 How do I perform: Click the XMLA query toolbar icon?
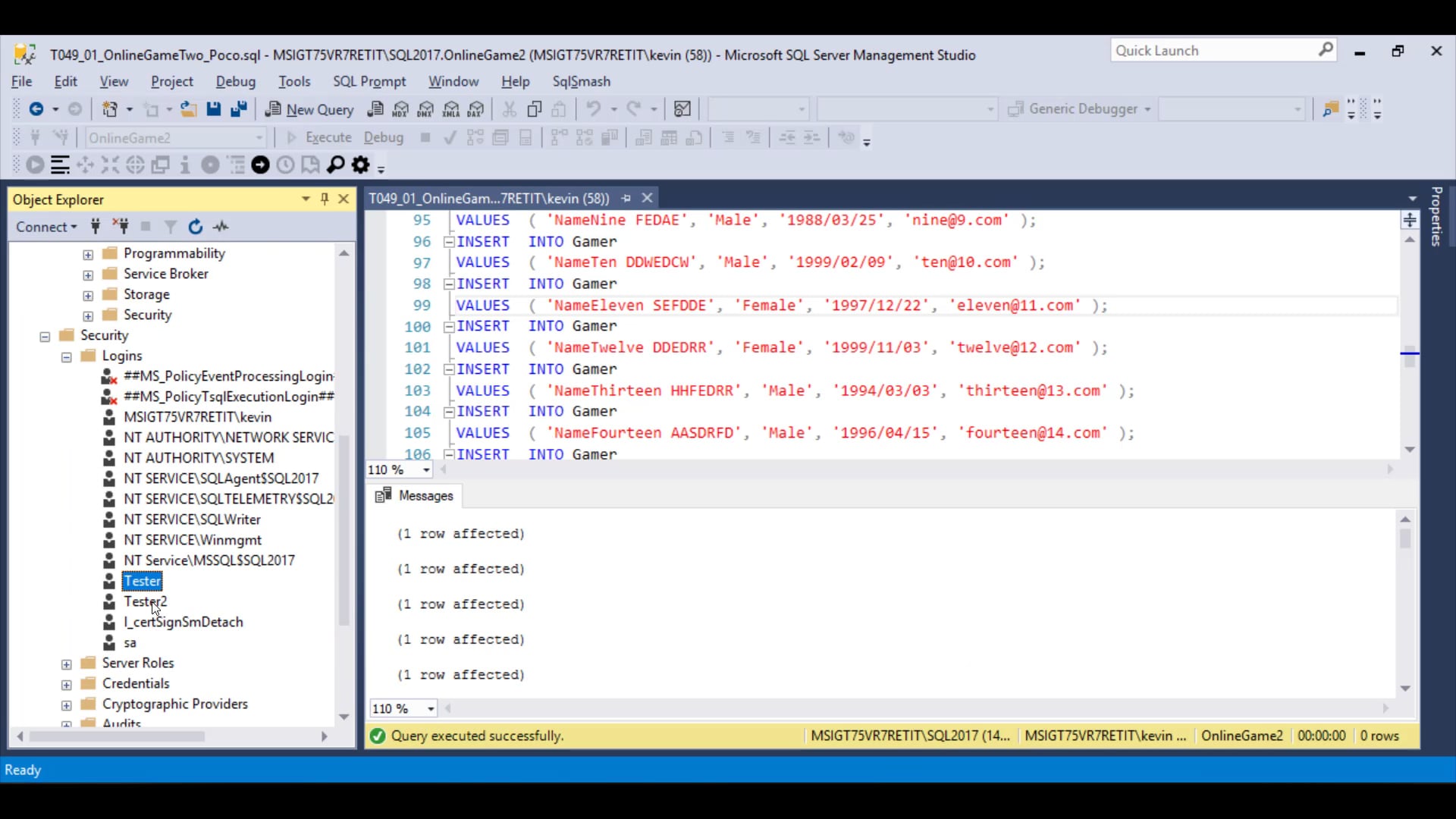(451, 109)
